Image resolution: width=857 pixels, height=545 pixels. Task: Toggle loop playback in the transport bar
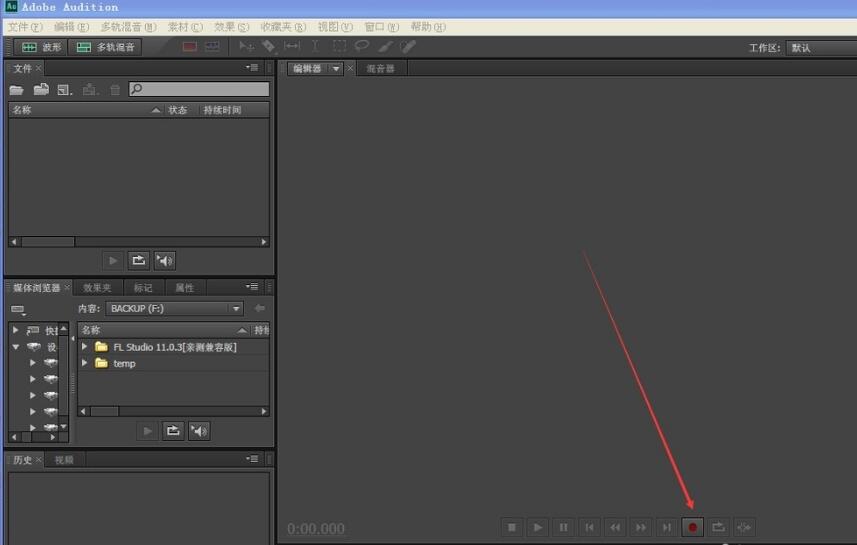coord(718,527)
